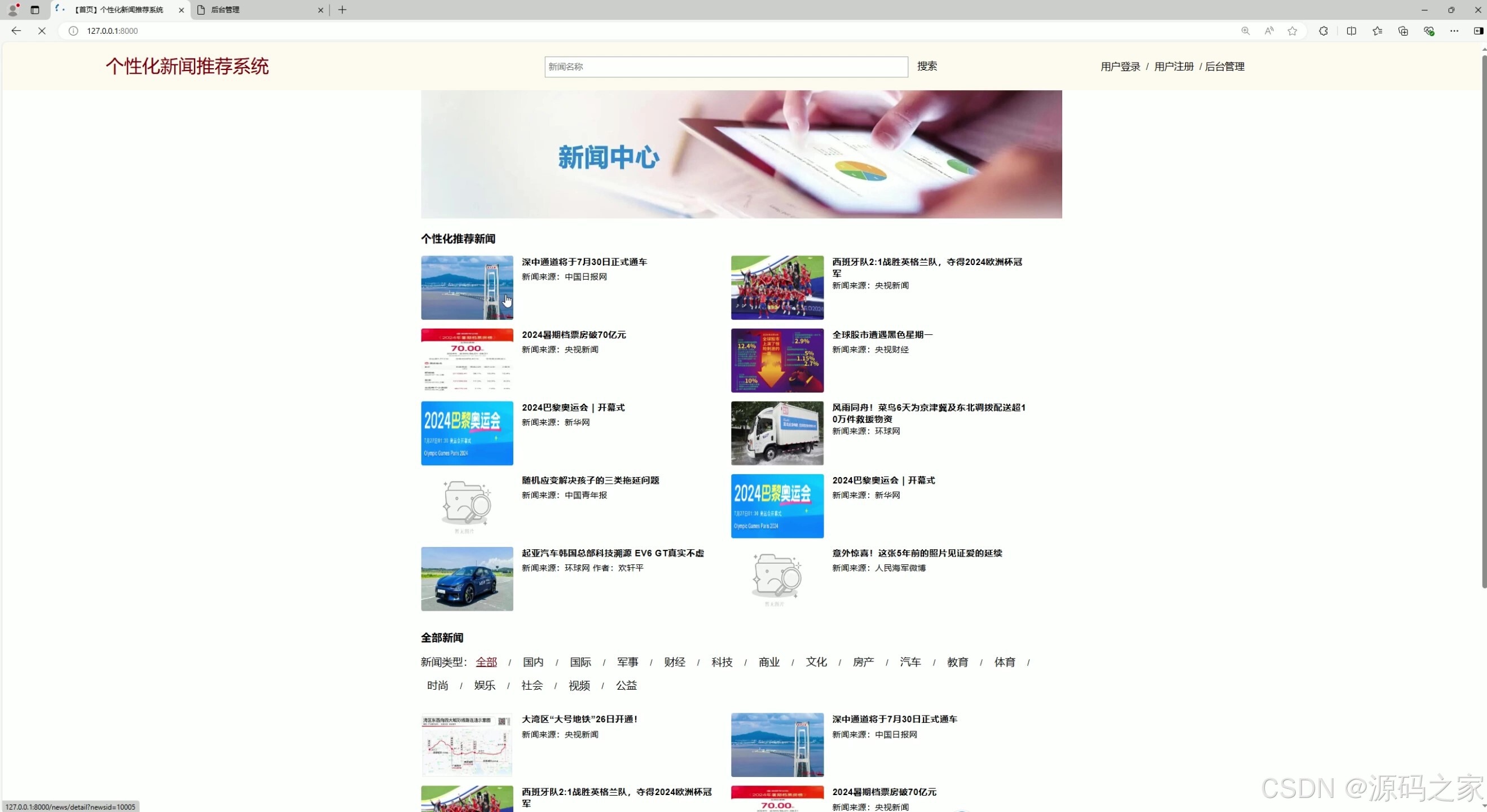This screenshot has width=1487, height=812.
Task: Open the tab actions menu
Action: [x=34, y=10]
